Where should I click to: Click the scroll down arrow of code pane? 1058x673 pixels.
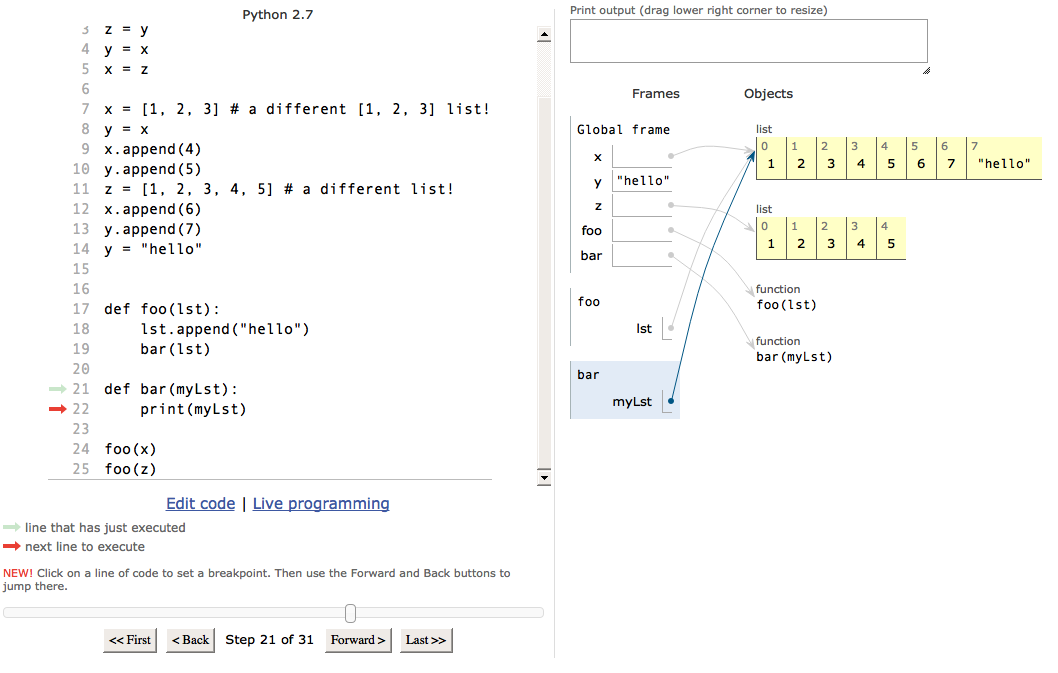pos(544,477)
